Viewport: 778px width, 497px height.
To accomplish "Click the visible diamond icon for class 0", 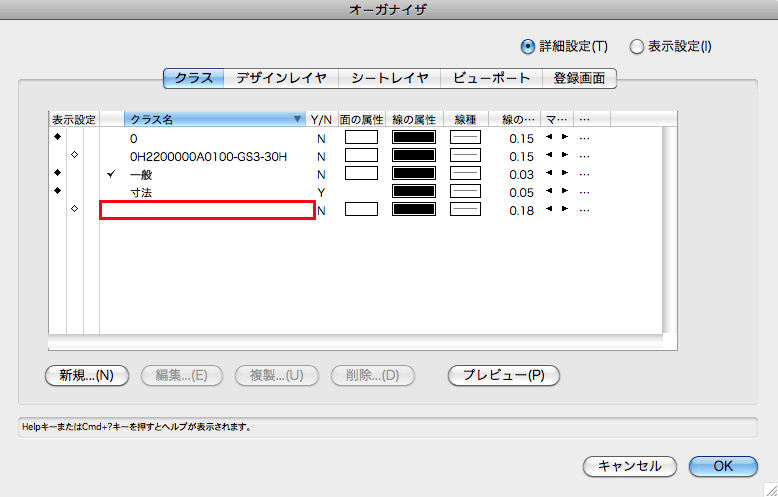I will click(57, 138).
